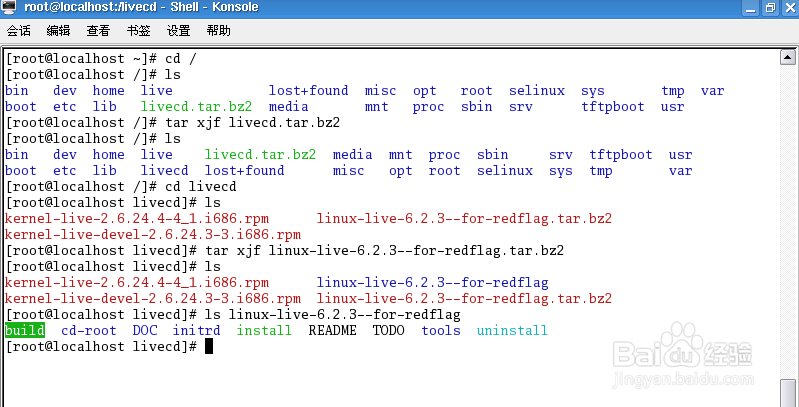Click 'kernel-live-devel-2.6.24.3-3.i686.rpm' in last listing

(153, 299)
